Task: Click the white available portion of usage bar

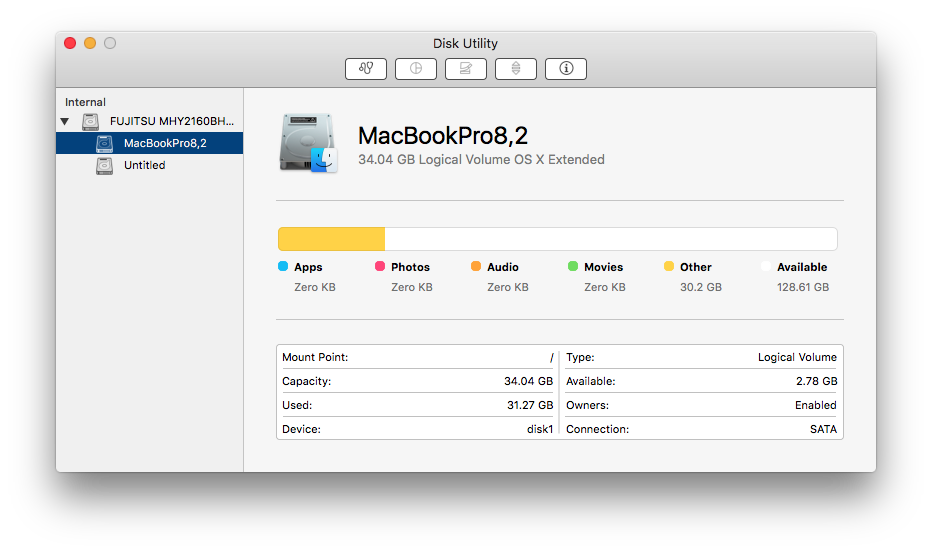Action: tap(611, 239)
